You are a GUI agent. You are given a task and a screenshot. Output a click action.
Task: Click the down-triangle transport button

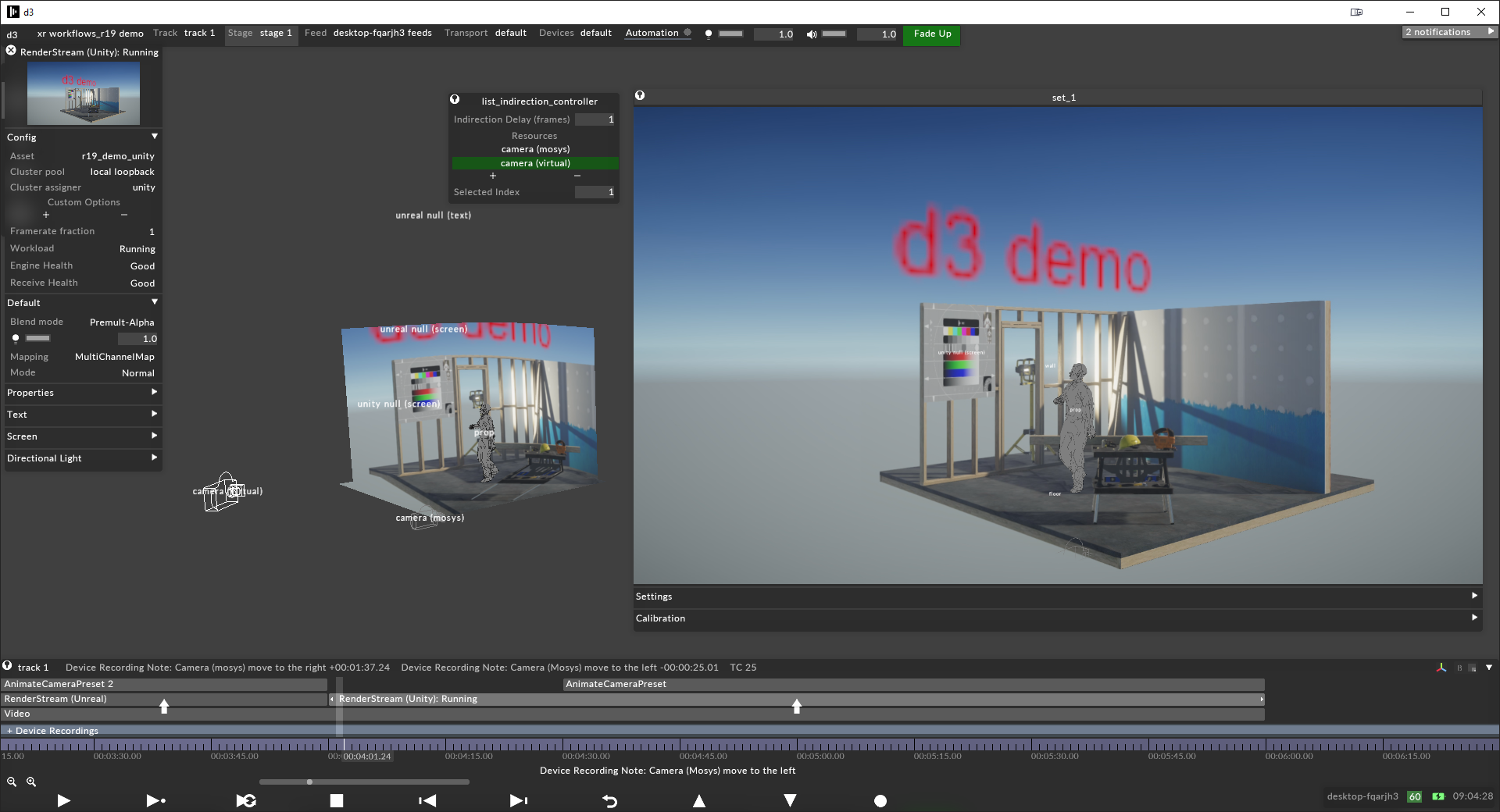(790, 800)
